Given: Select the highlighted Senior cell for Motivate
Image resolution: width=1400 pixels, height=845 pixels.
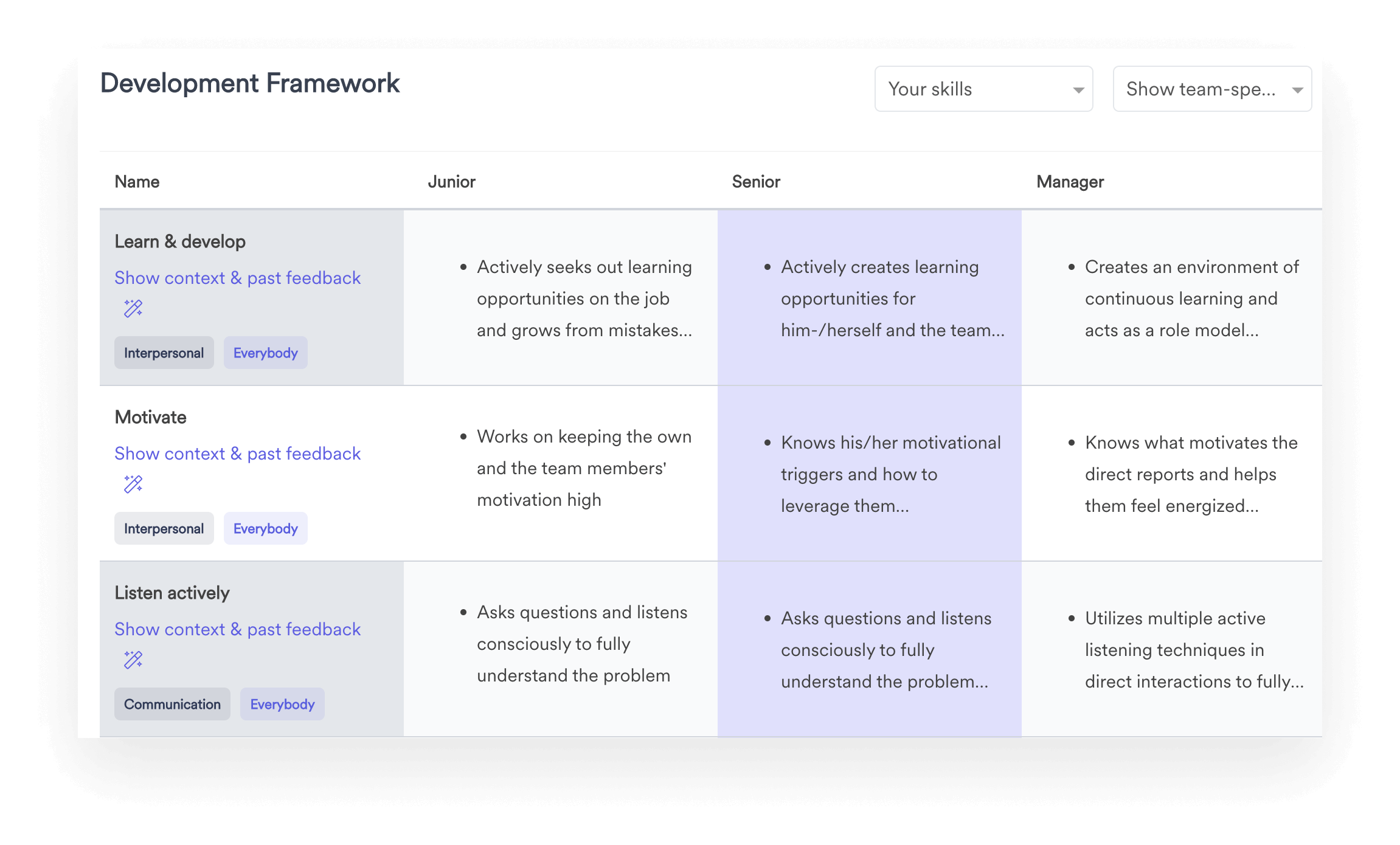Looking at the screenshot, I should [870, 474].
